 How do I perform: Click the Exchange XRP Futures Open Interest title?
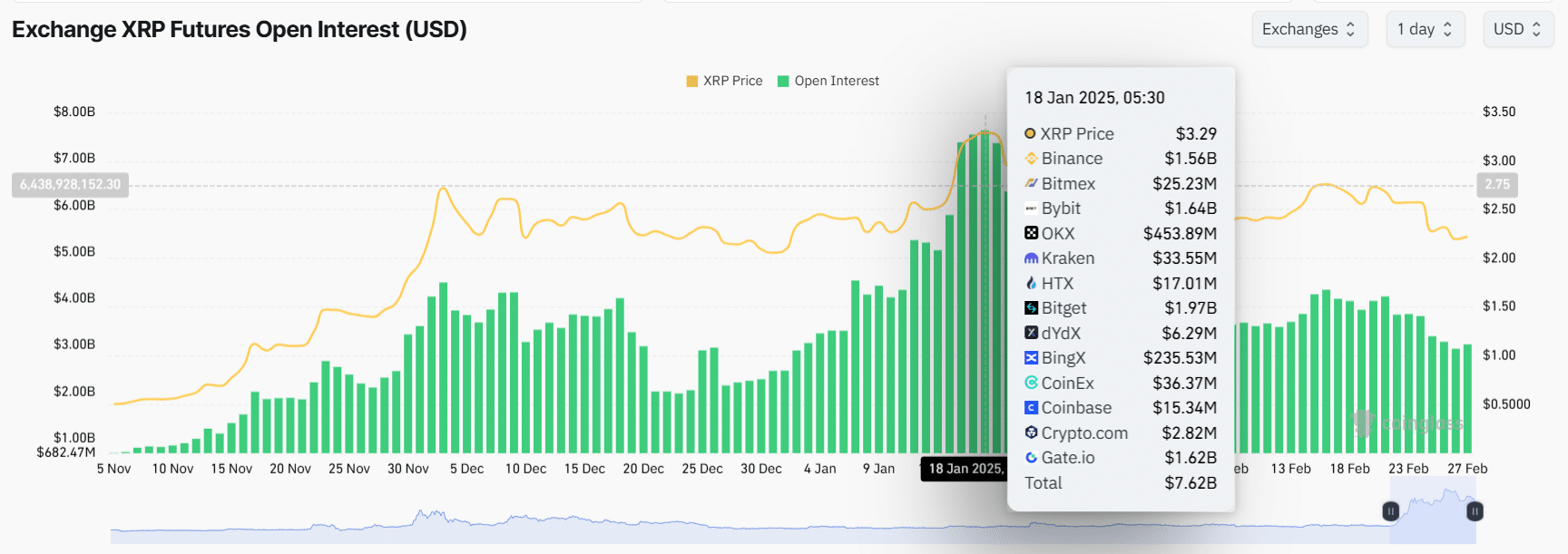tap(240, 30)
